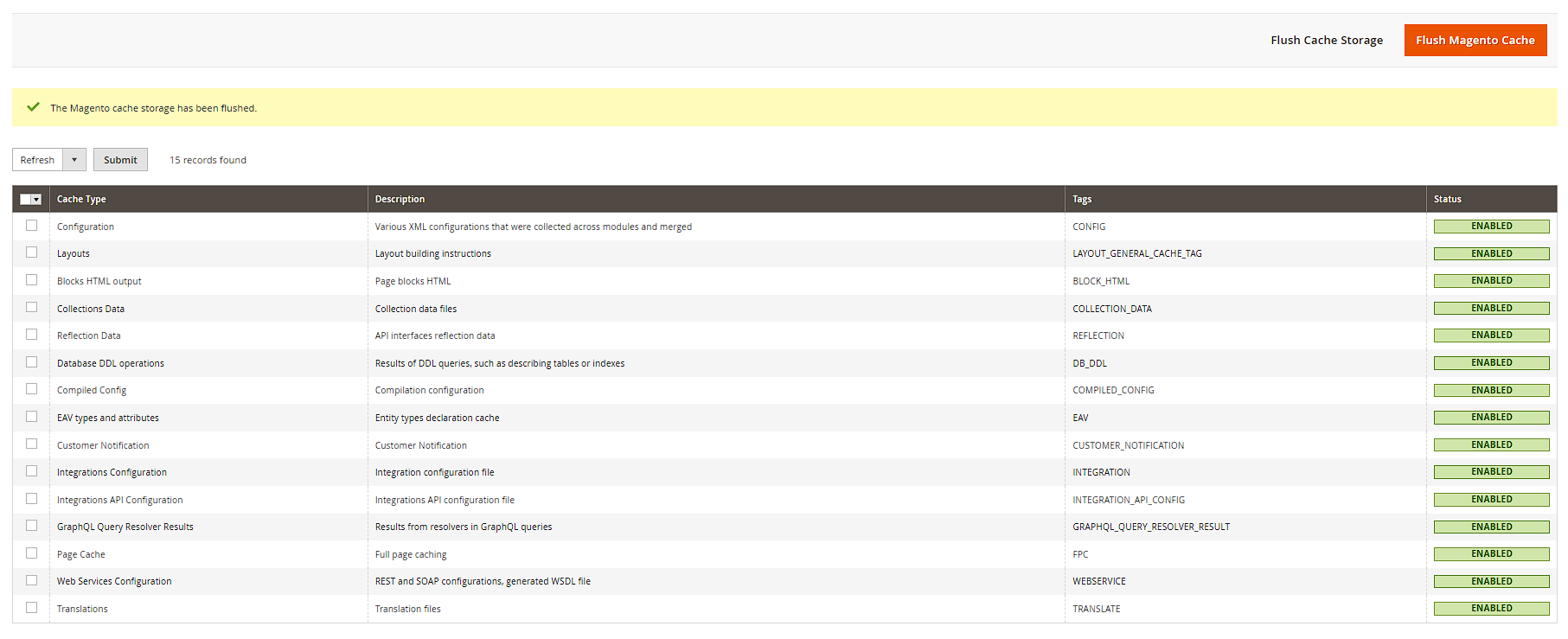Screen dimensions: 1568x639
Task: Click the Submit button
Action: [x=120, y=160]
